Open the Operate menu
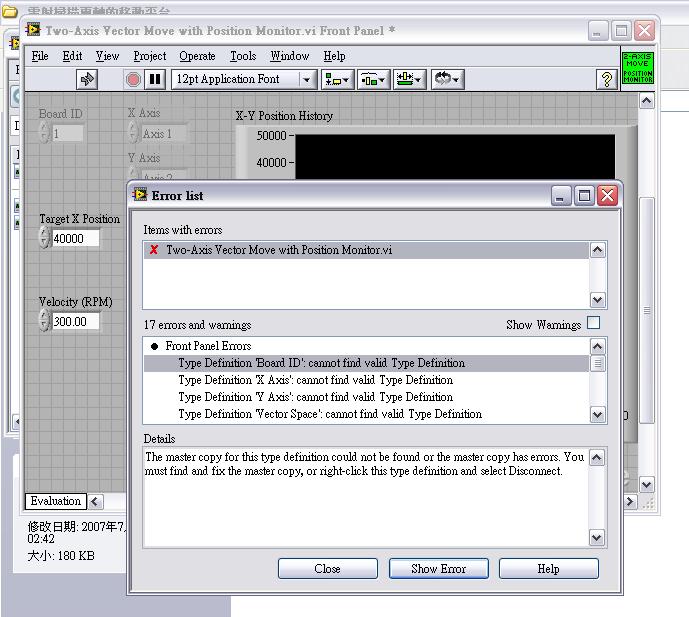The width and height of the screenshot is (689, 617). [x=197, y=56]
